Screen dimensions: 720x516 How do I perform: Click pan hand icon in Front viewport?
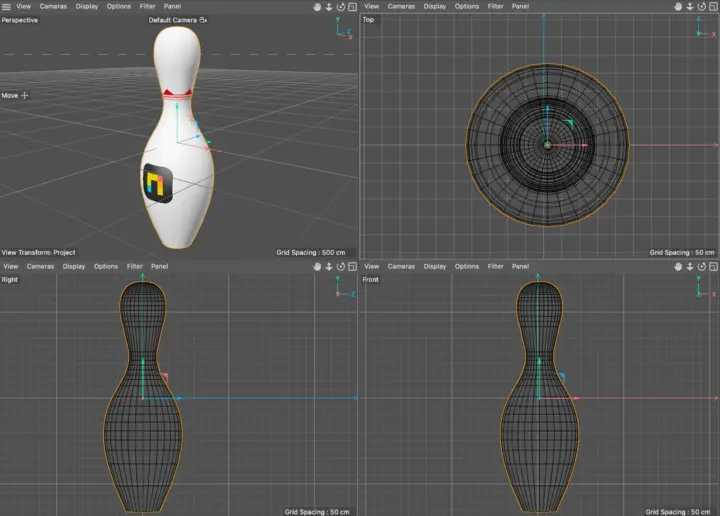pos(678,267)
